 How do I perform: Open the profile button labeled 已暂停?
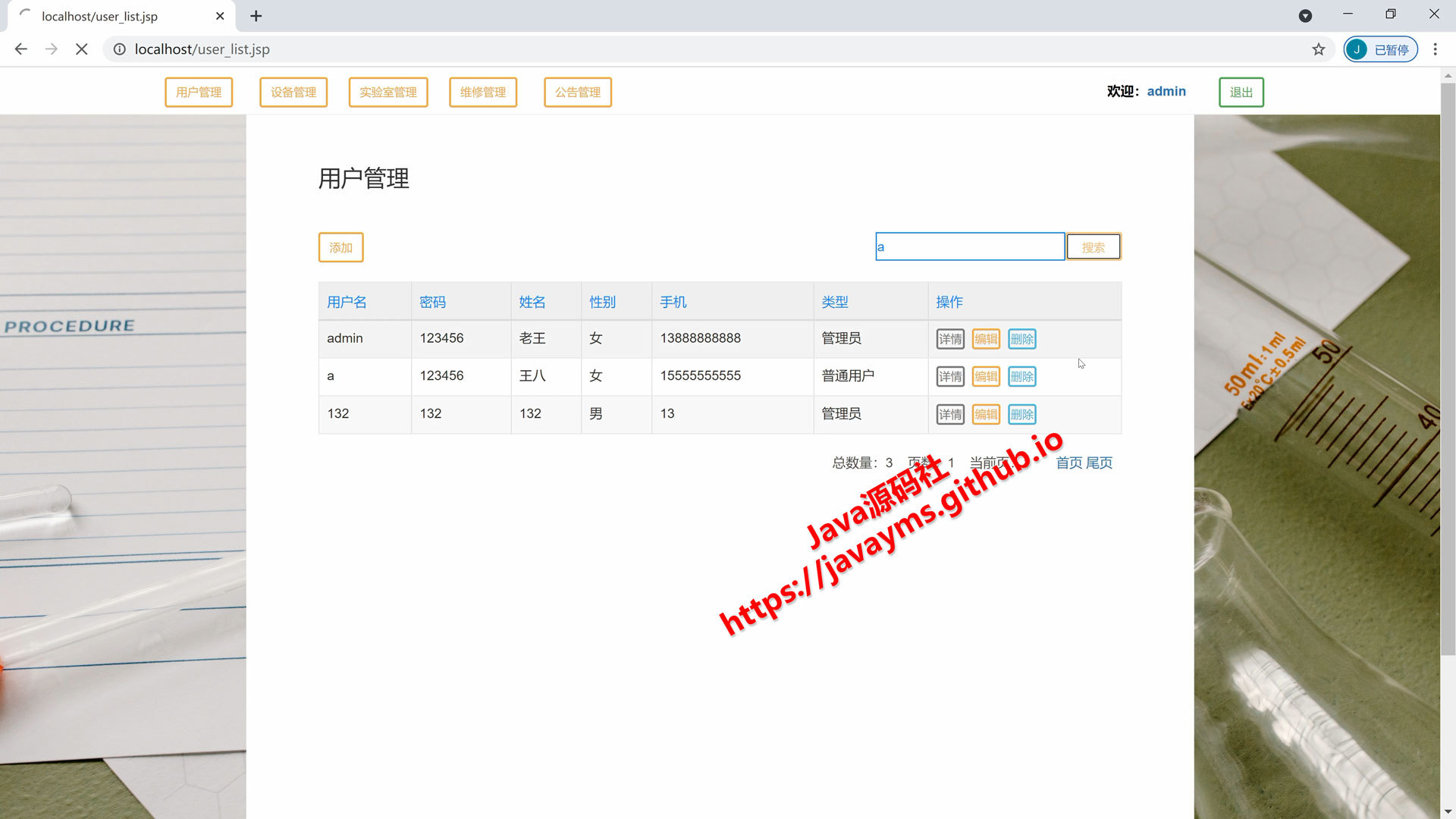tap(1380, 49)
